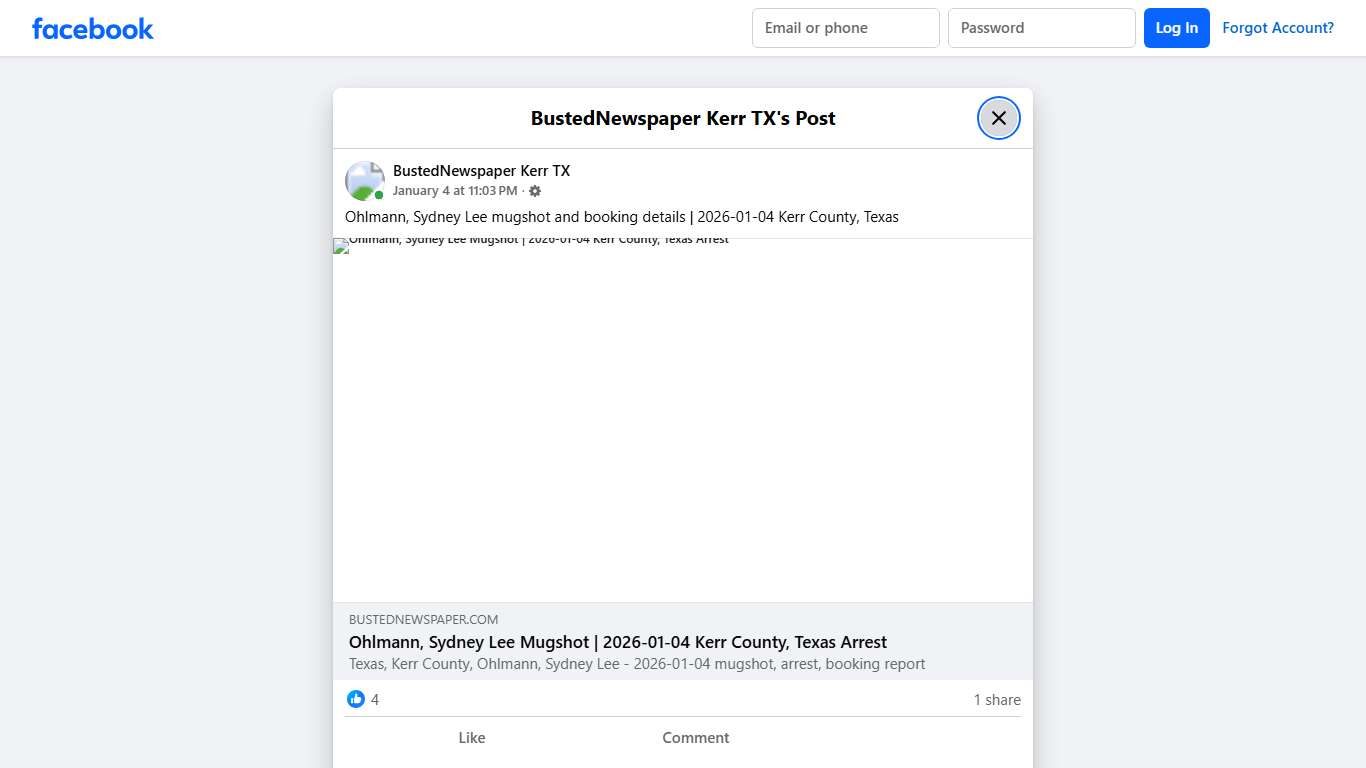Like the post
1366x768 pixels.
[x=471, y=738]
